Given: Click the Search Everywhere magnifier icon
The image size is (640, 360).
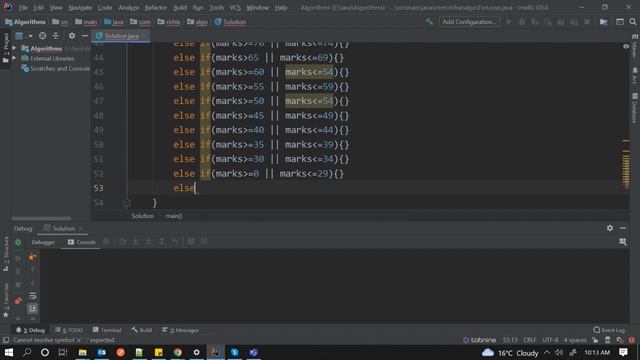Looking at the screenshot, I should tap(633, 22).
